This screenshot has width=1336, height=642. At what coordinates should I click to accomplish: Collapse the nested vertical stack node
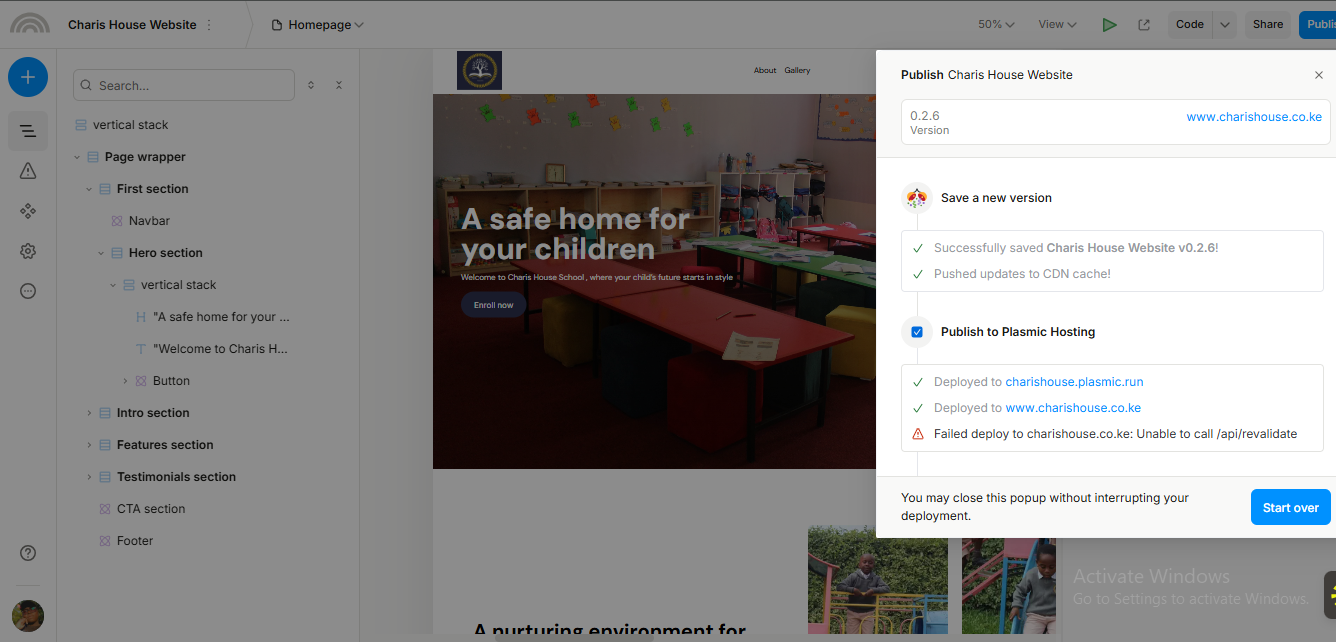click(113, 285)
